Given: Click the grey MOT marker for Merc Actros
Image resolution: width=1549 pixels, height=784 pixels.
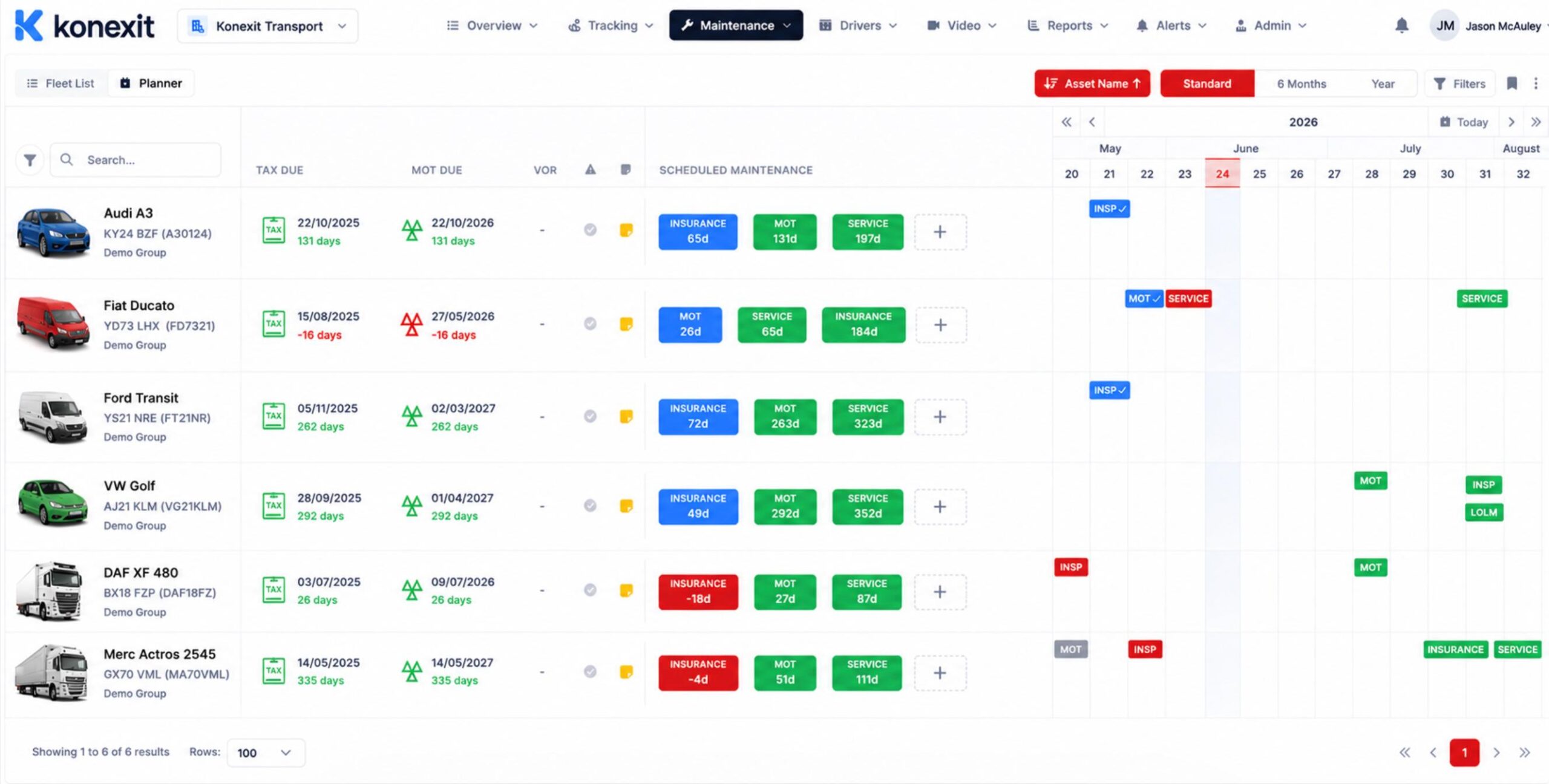Looking at the screenshot, I should (1070, 650).
